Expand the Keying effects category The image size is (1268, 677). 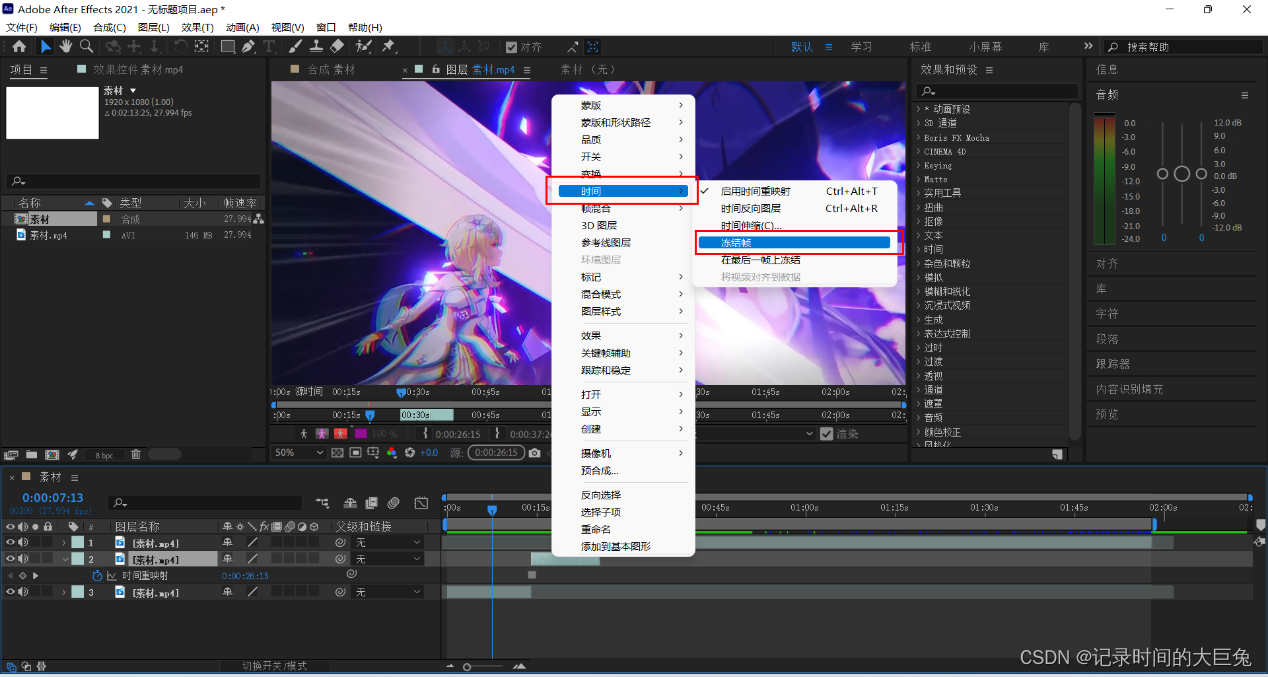918,165
